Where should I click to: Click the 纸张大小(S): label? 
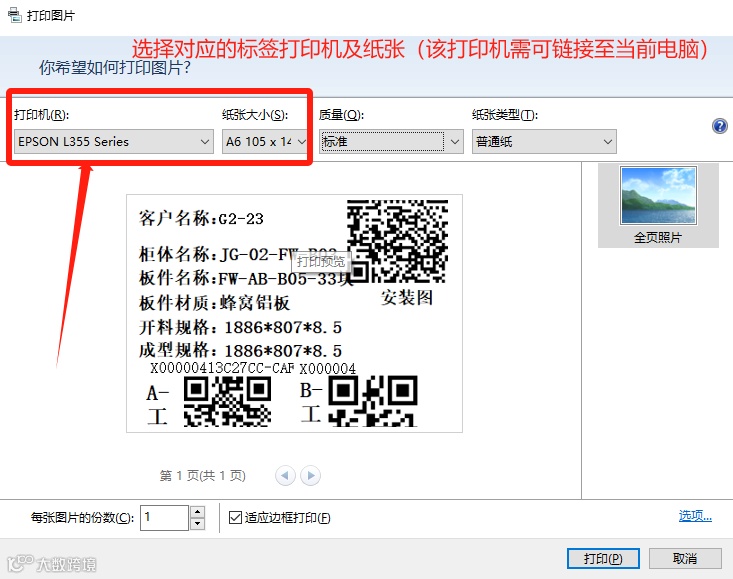[x=255, y=114]
